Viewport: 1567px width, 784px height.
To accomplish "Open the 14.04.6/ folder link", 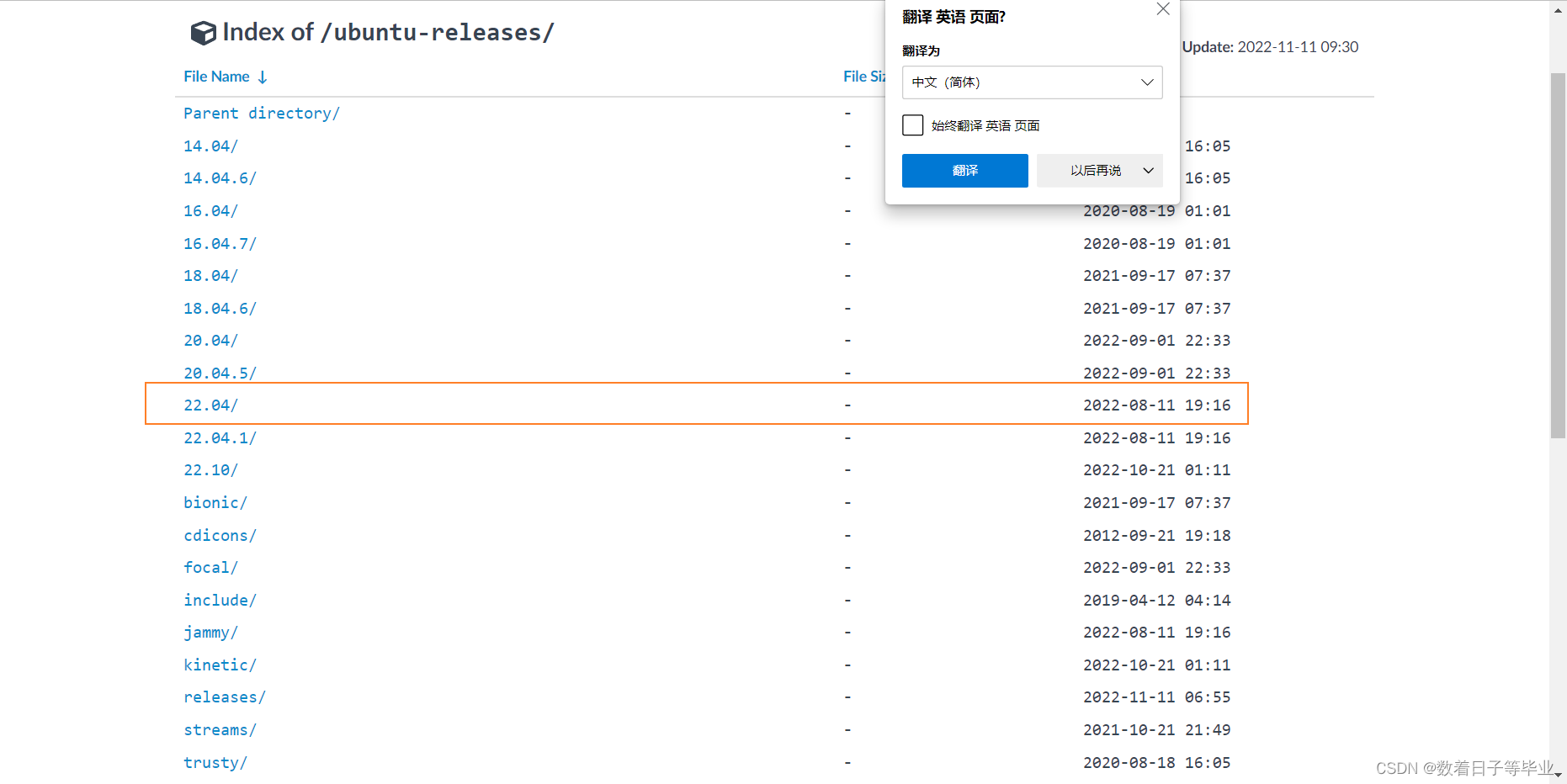I will coord(220,178).
